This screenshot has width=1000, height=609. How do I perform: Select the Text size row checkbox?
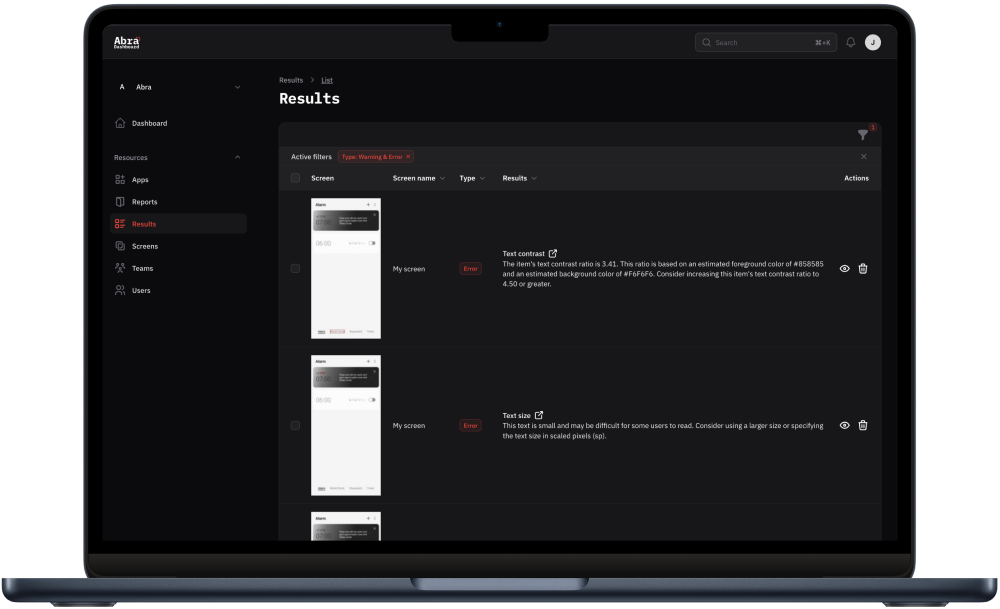point(295,425)
